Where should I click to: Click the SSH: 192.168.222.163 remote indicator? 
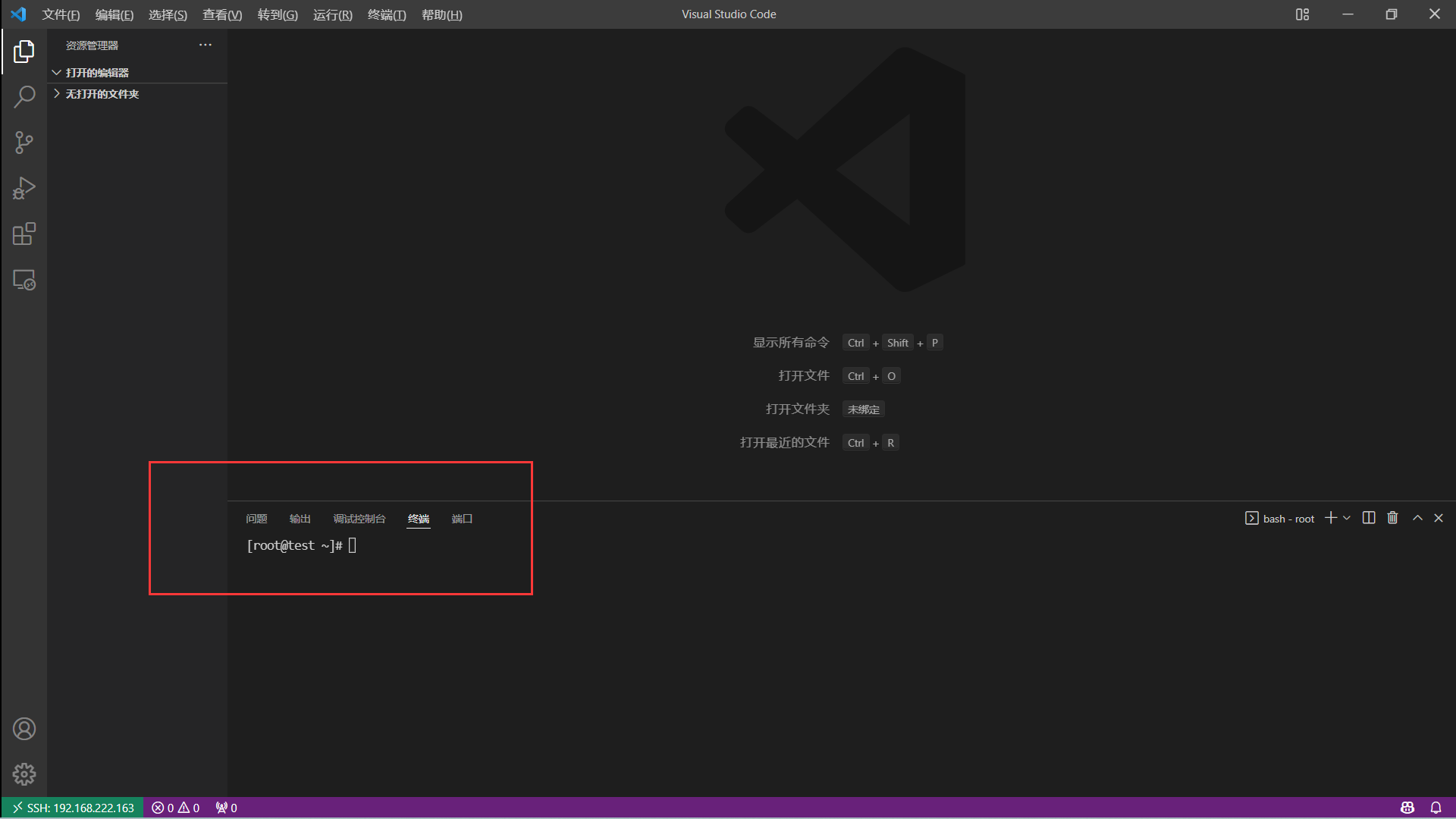coord(74,808)
